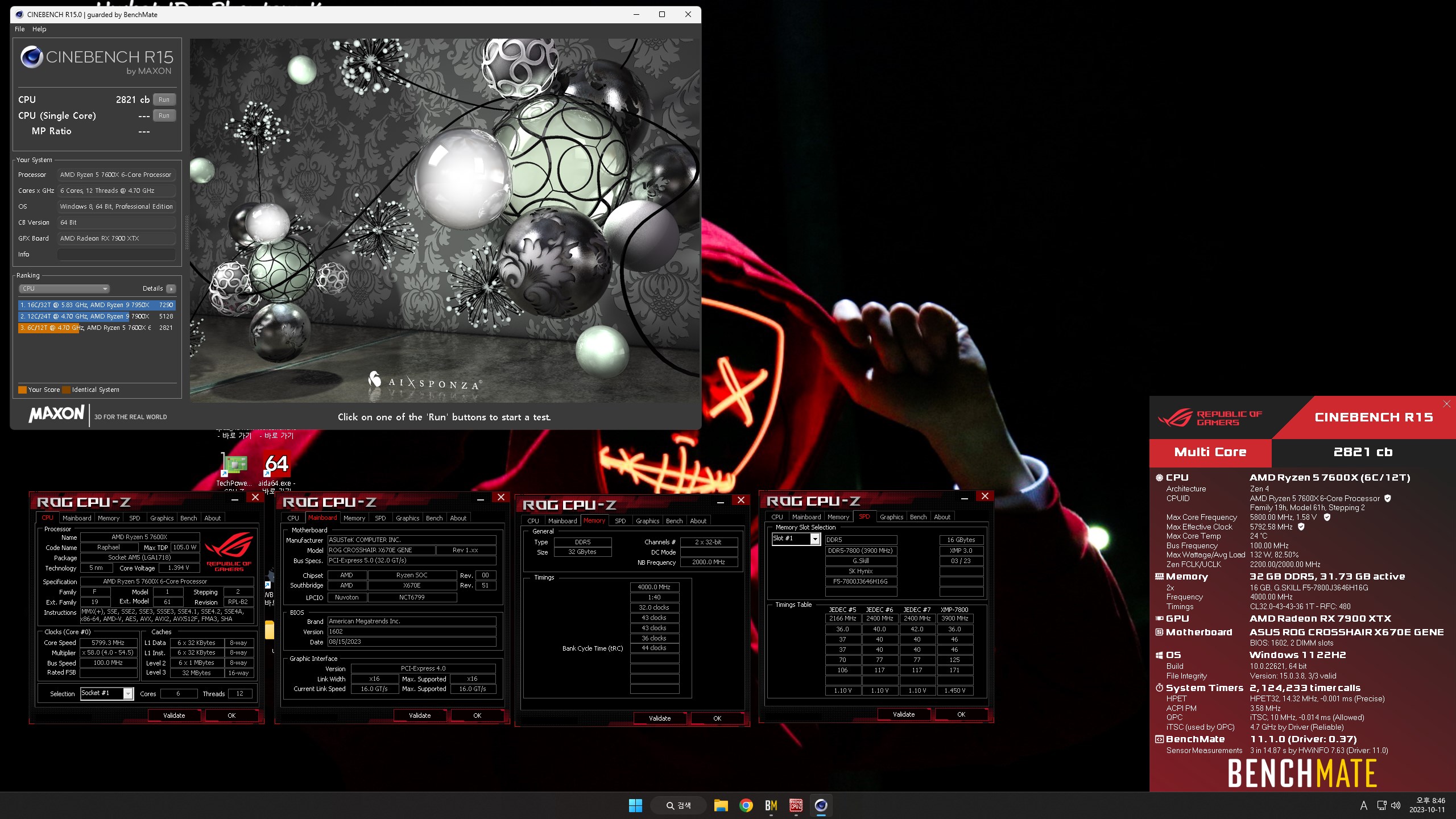Open the TechPowerUp GPU-Z desktop shortcut
The width and height of the screenshot is (1456, 819).
click(x=234, y=470)
